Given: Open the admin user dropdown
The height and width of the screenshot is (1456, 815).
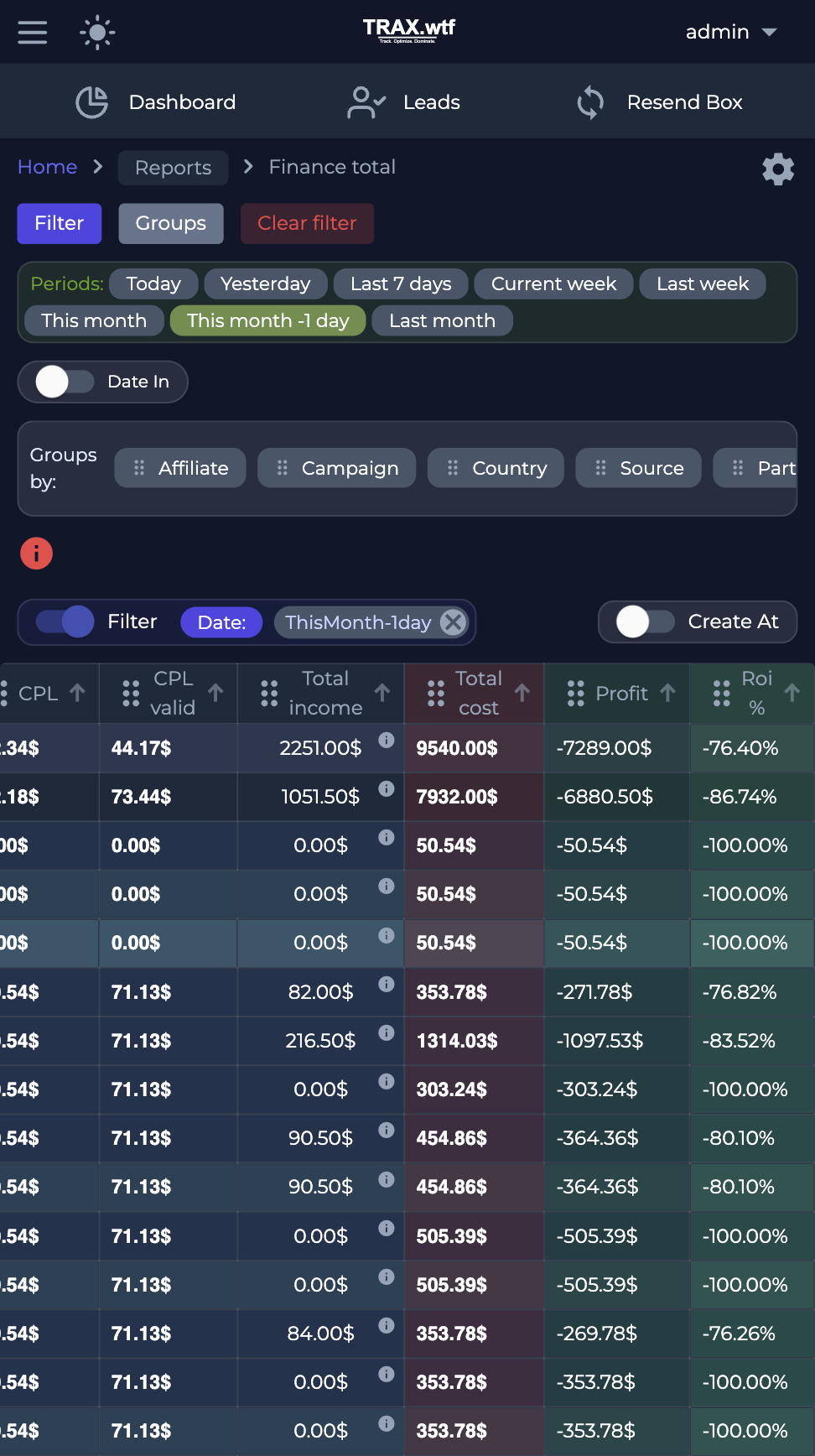Looking at the screenshot, I should coord(731,32).
